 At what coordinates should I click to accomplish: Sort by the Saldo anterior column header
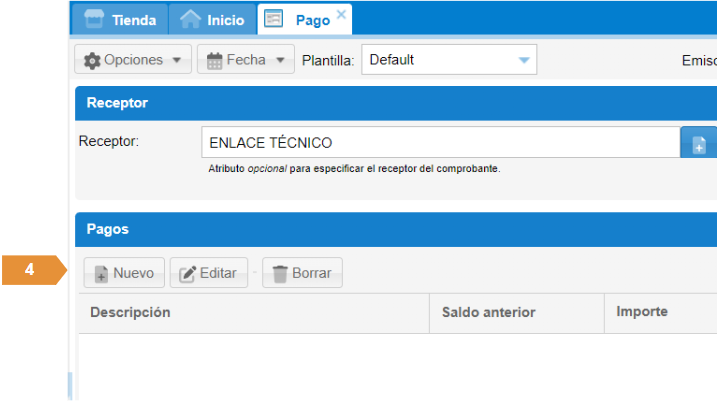[489, 313]
